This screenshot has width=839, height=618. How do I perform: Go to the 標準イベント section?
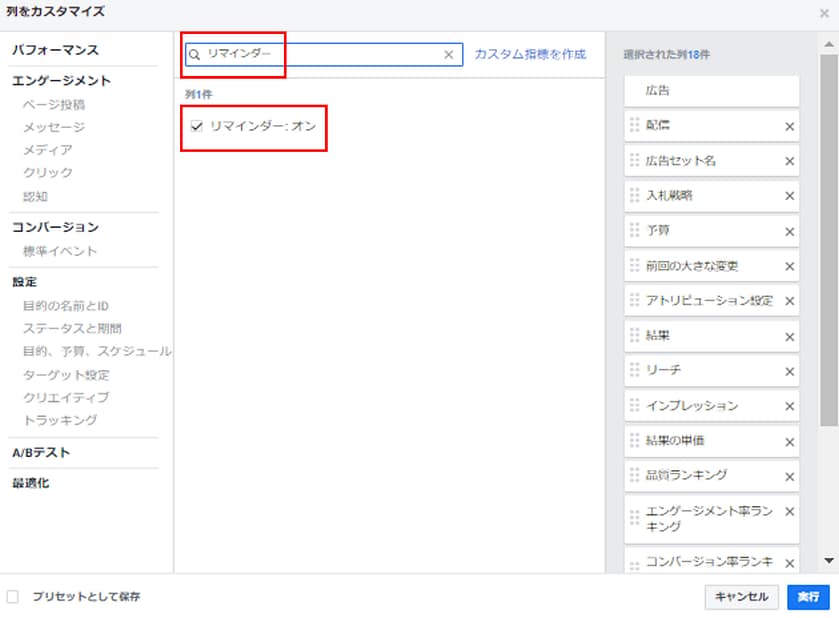click(60, 251)
